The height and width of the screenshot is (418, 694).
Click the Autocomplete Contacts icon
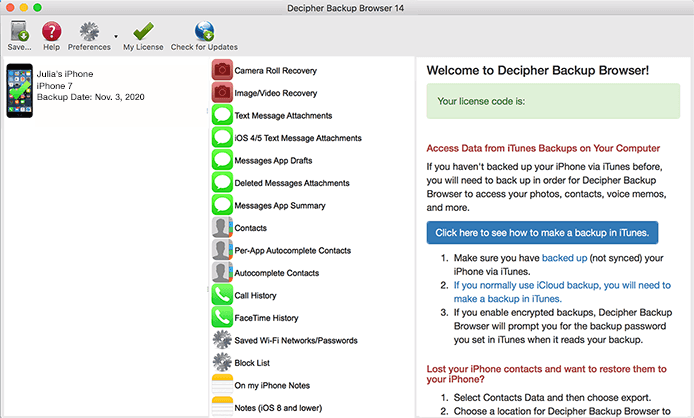[222, 272]
